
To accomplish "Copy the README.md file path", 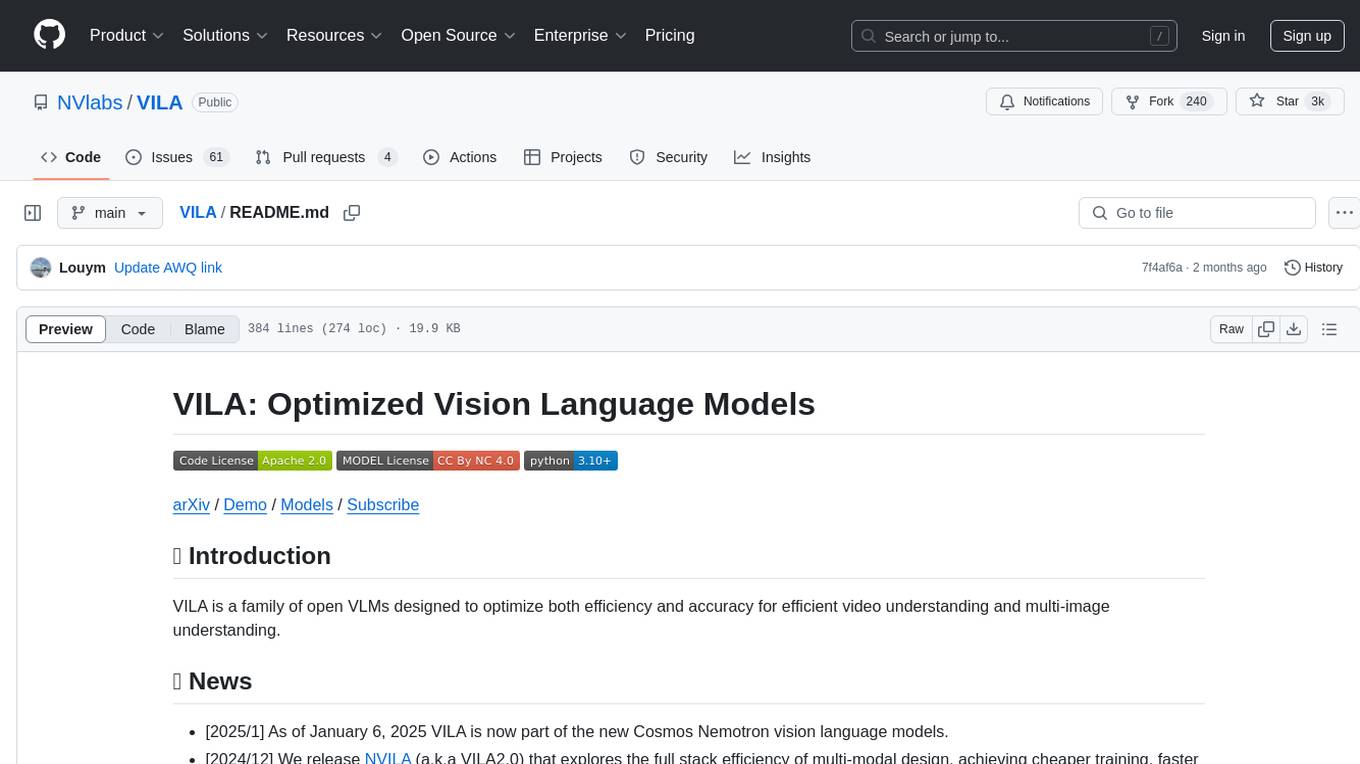I will click(x=352, y=213).
